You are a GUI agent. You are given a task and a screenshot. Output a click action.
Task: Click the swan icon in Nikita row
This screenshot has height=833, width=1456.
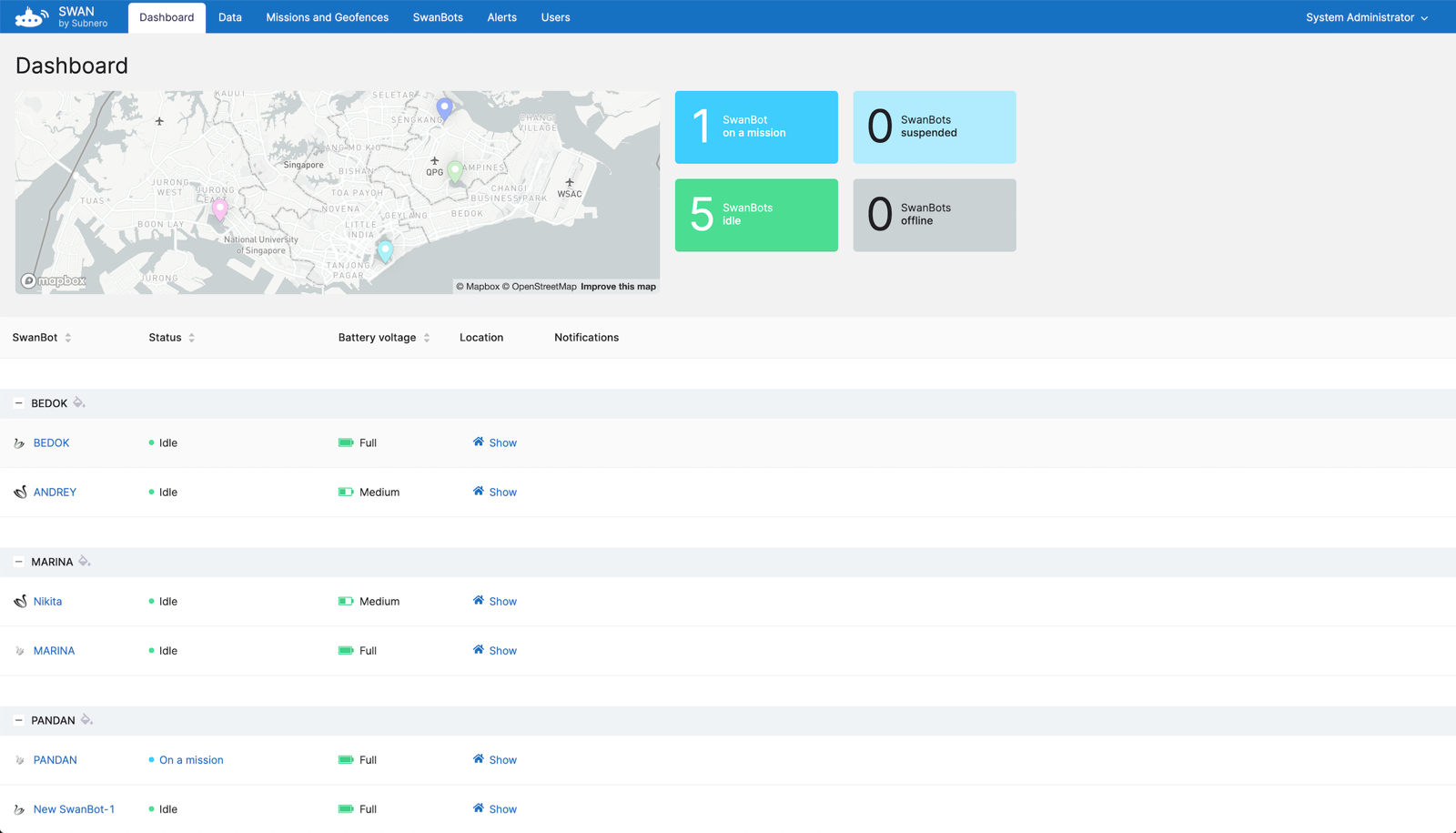20,602
